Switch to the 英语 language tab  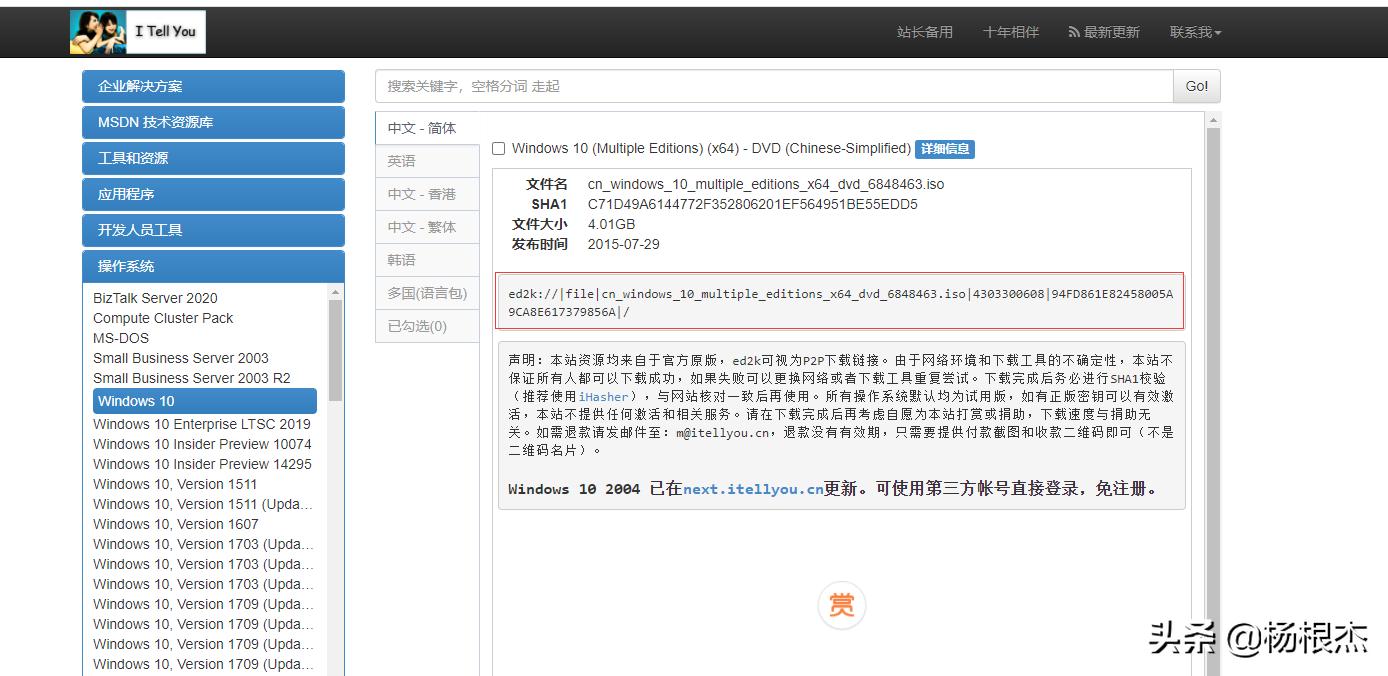click(427, 160)
